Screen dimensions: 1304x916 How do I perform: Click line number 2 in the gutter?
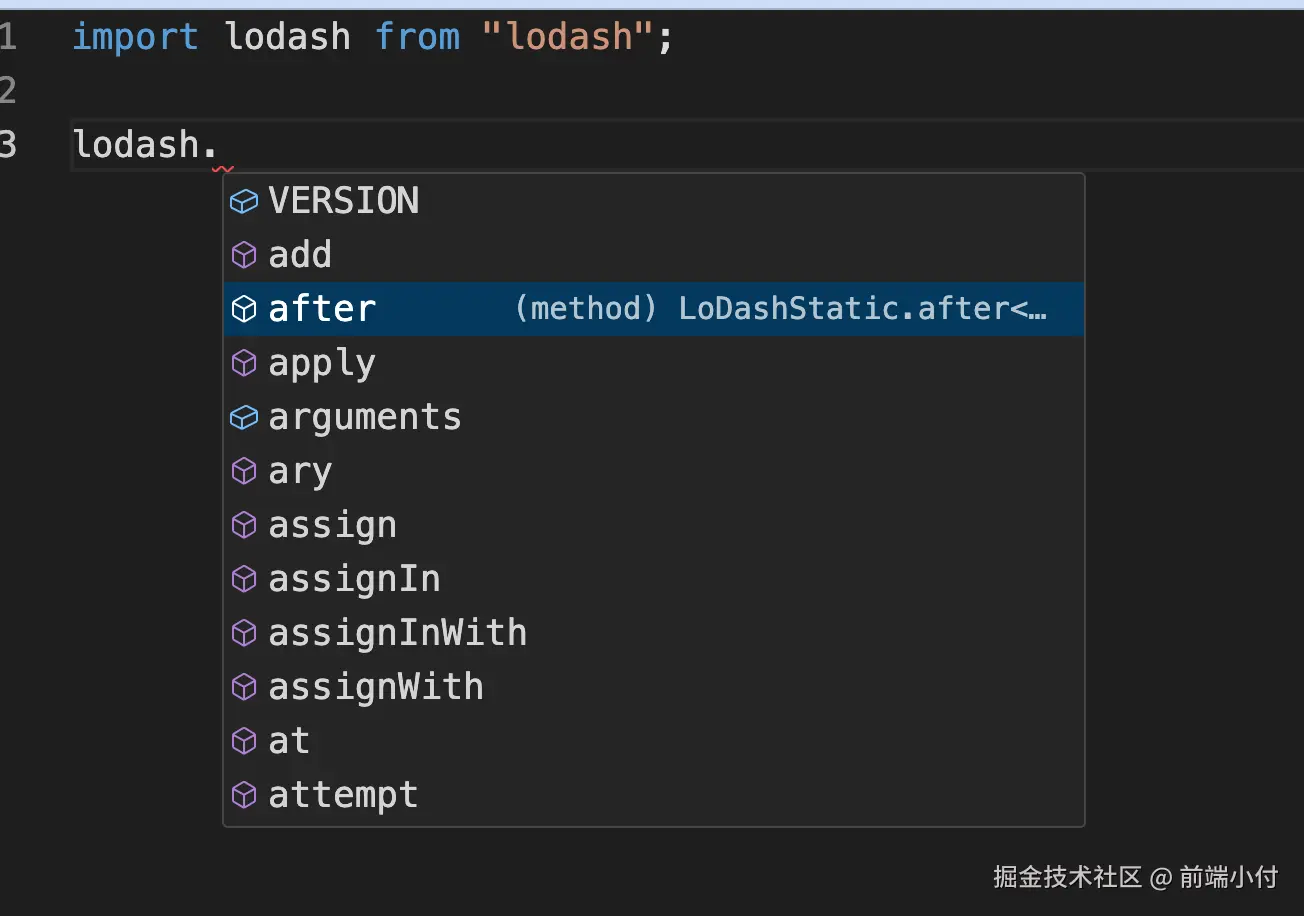[x=9, y=92]
